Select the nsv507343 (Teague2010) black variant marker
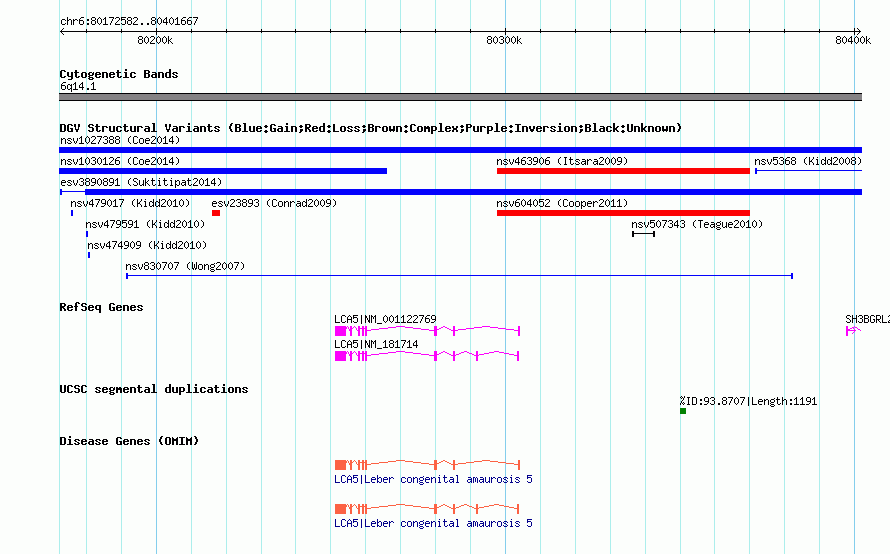The image size is (890, 554). click(644, 234)
